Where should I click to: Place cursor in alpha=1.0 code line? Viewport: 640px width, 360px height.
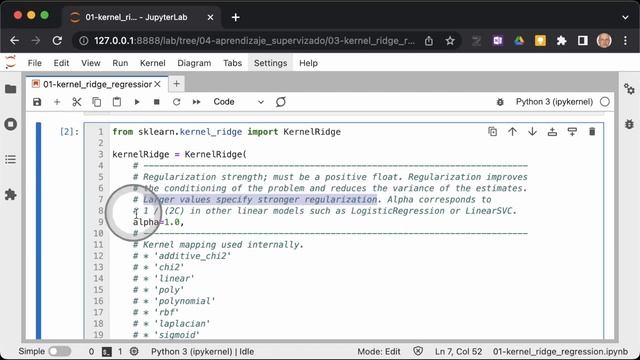(158, 222)
